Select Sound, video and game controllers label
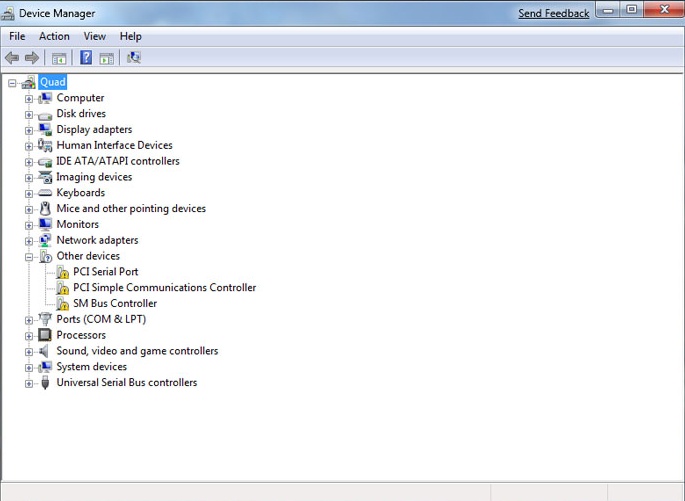 click(137, 351)
